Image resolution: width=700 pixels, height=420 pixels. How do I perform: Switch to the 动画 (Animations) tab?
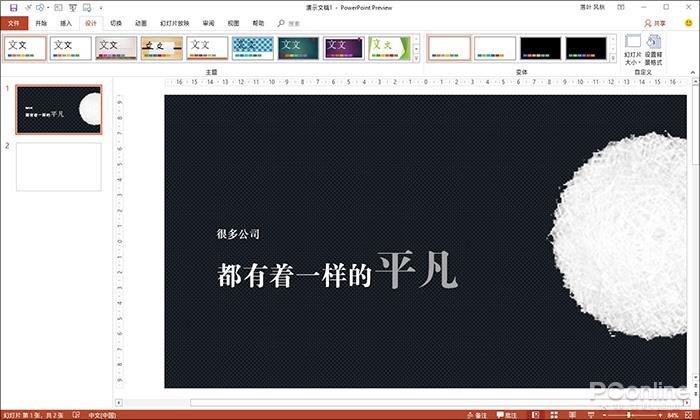(141, 21)
